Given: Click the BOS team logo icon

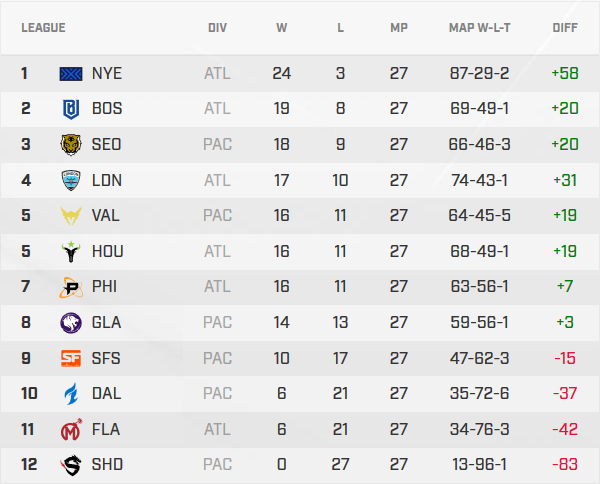Looking at the screenshot, I should point(72,108).
